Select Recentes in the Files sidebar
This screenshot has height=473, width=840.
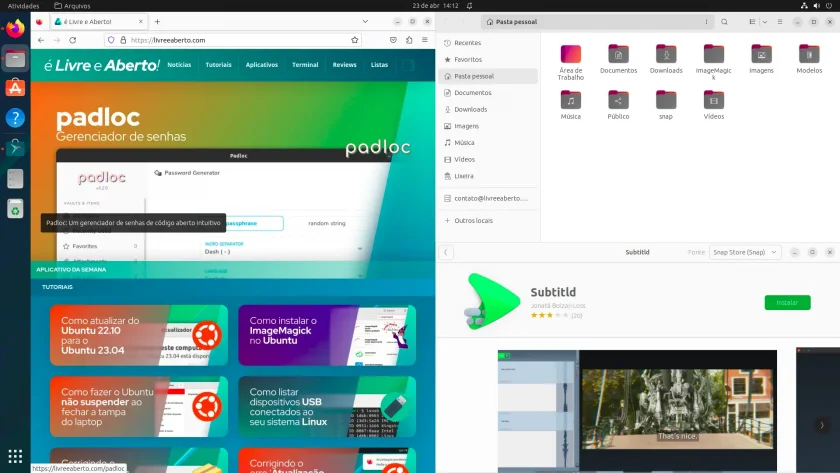pos(488,43)
